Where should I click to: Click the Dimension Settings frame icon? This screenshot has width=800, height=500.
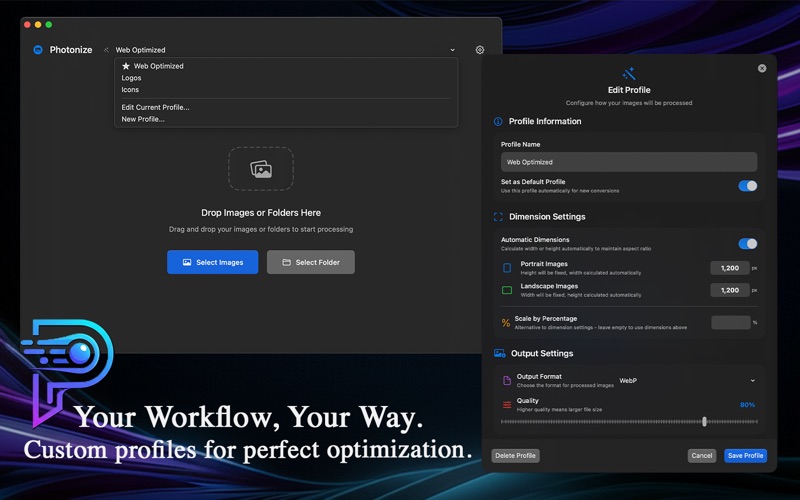(498, 217)
